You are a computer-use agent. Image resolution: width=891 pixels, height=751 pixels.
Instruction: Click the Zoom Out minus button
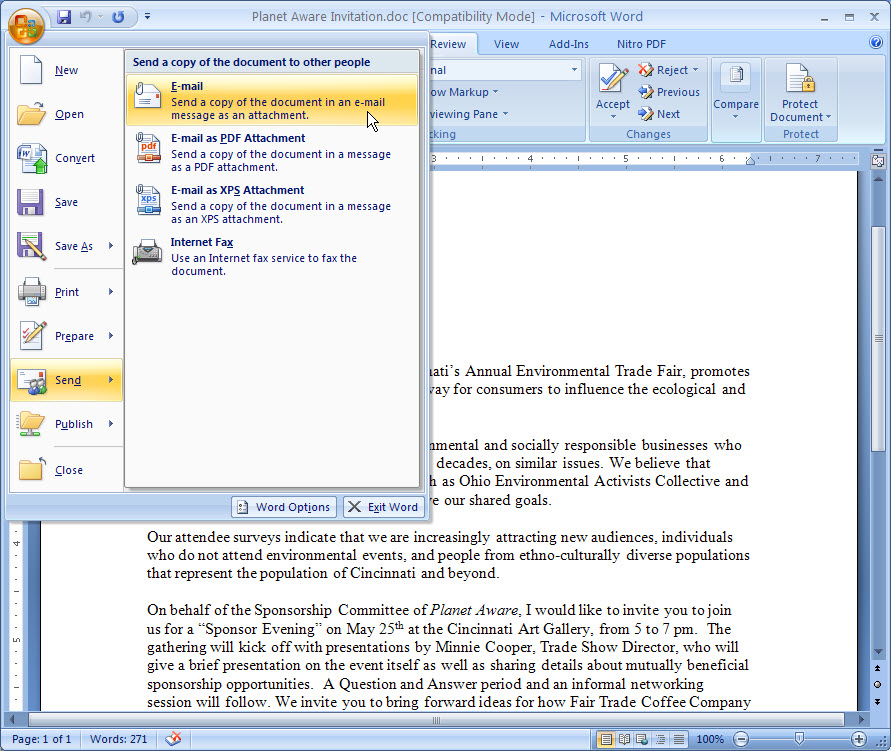[740, 739]
